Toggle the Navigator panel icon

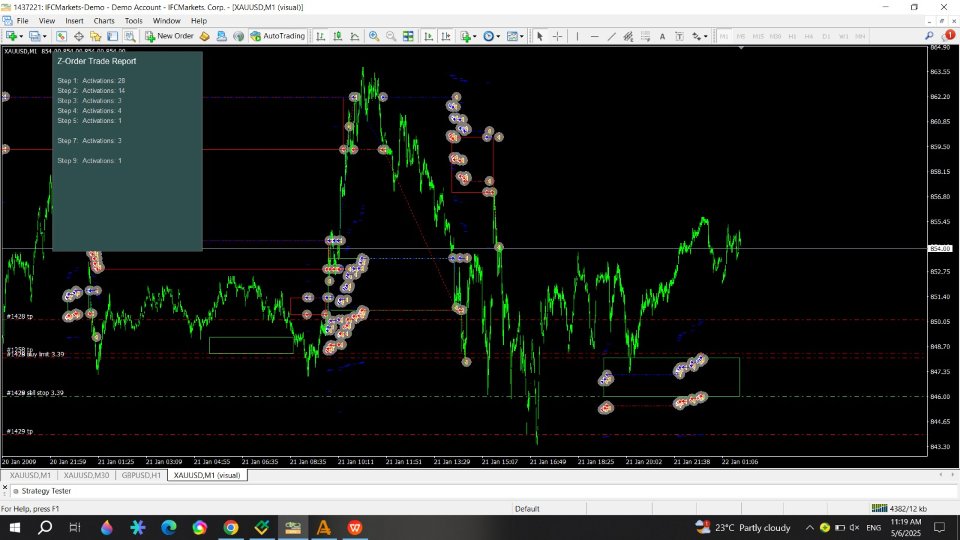(96, 36)
